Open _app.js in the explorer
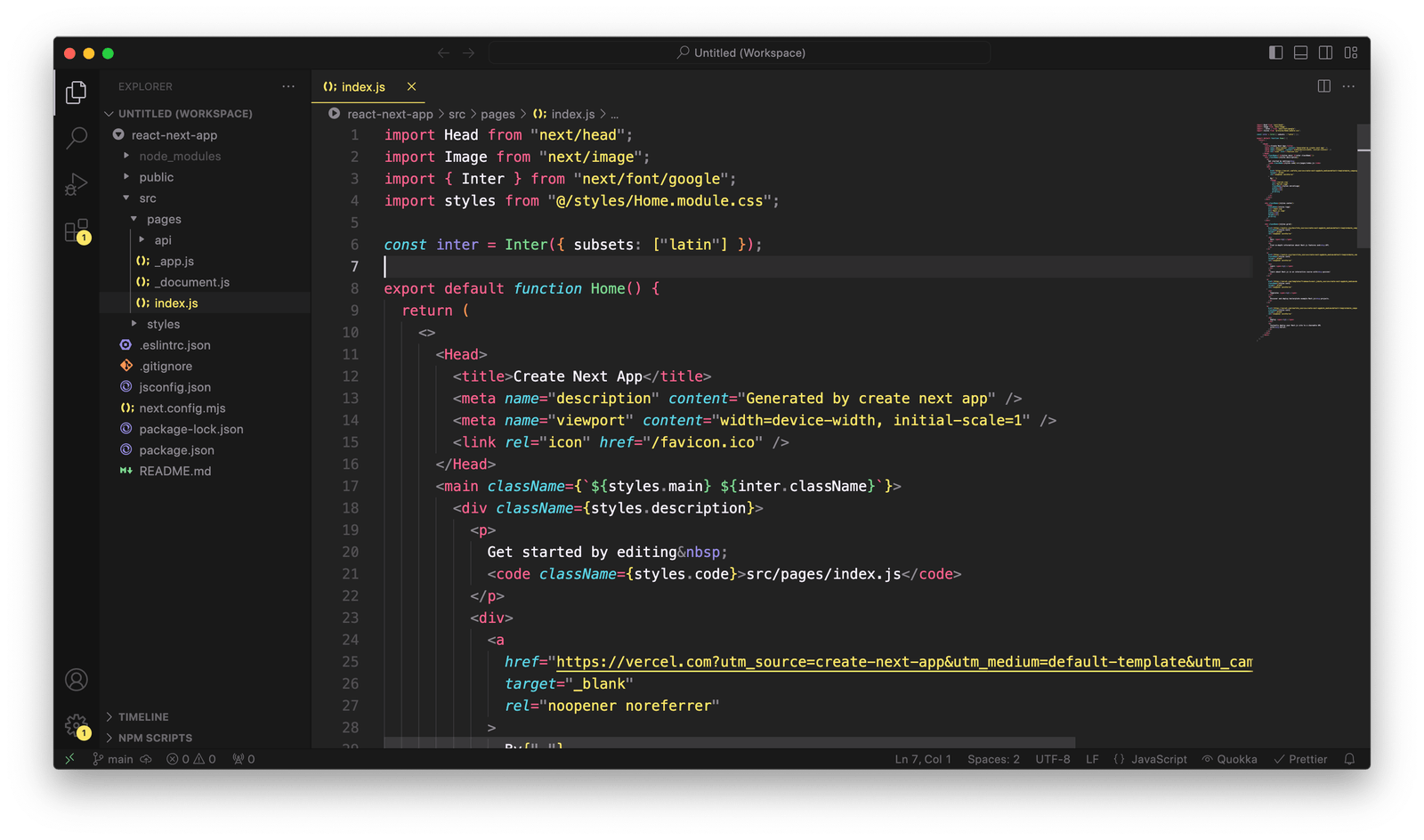Image resolution: width=1424 pixels, height=840 pixels. click(174, 261)
